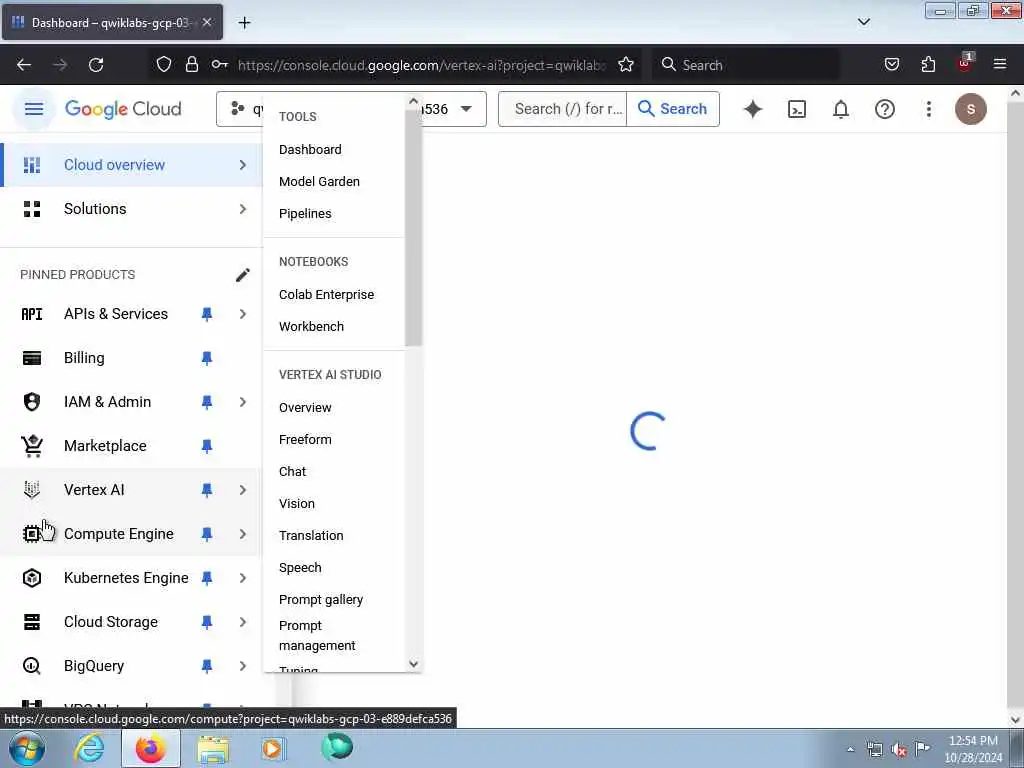Unpin Vertex AI pin icon
This screenshot has width=1024, height=768.
click(x=206, y=490)
